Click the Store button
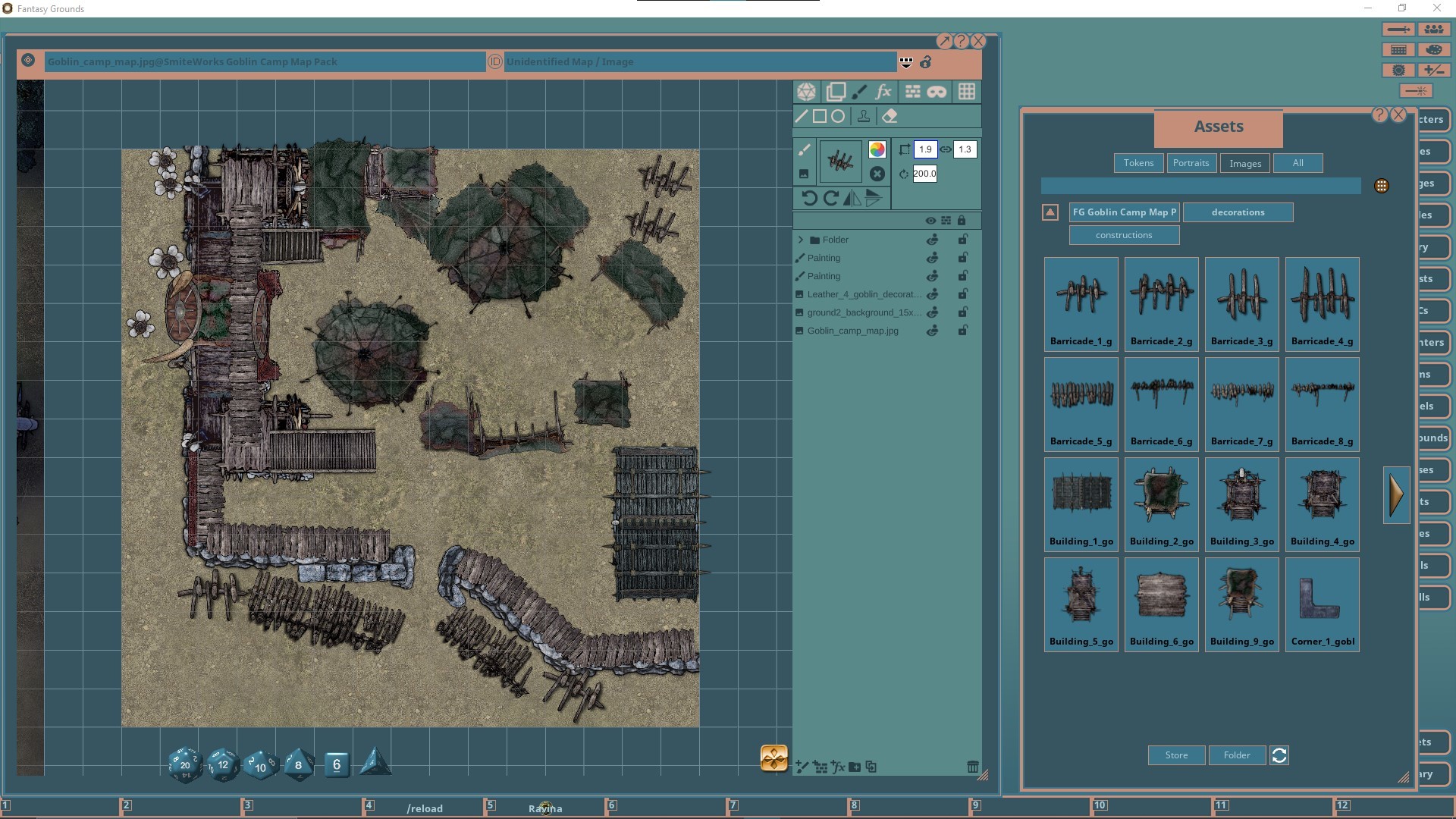 point(1175,755)
